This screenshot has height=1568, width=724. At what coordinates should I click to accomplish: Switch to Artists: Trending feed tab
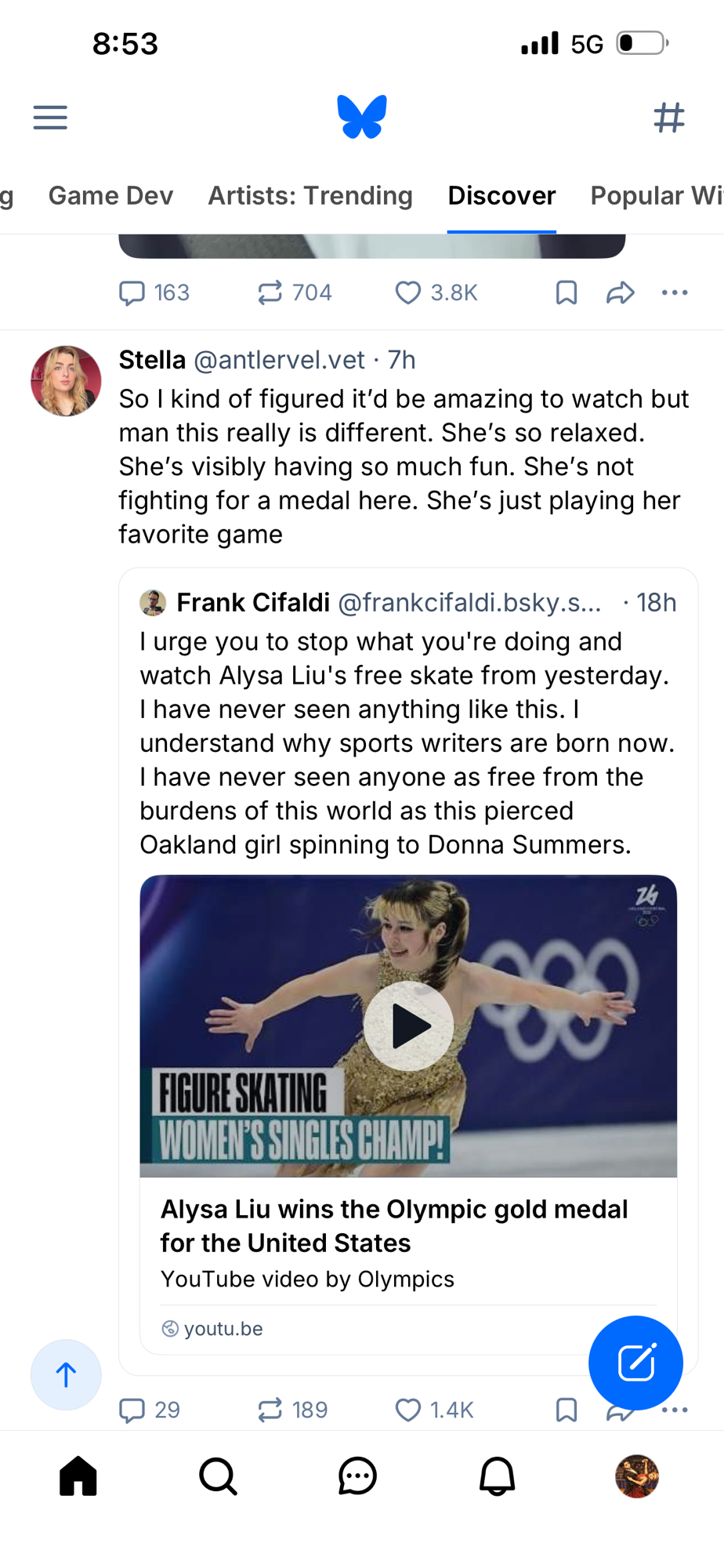pyautogui.click(x=310, y=196)
